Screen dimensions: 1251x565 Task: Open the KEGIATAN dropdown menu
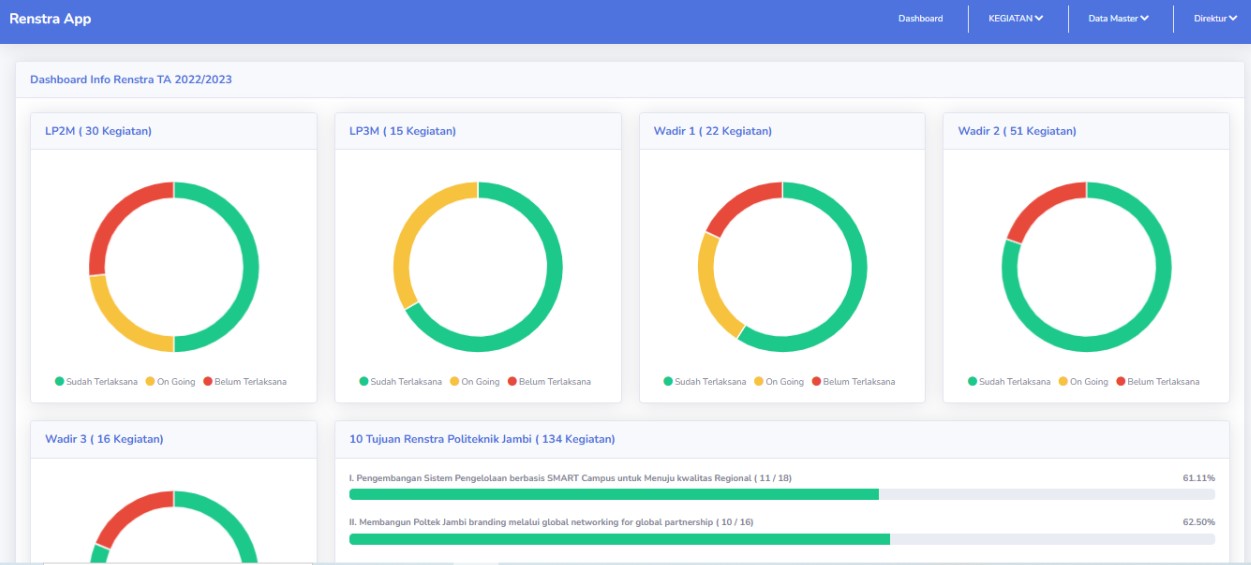pyautogui.click(x=1015, y=18)
